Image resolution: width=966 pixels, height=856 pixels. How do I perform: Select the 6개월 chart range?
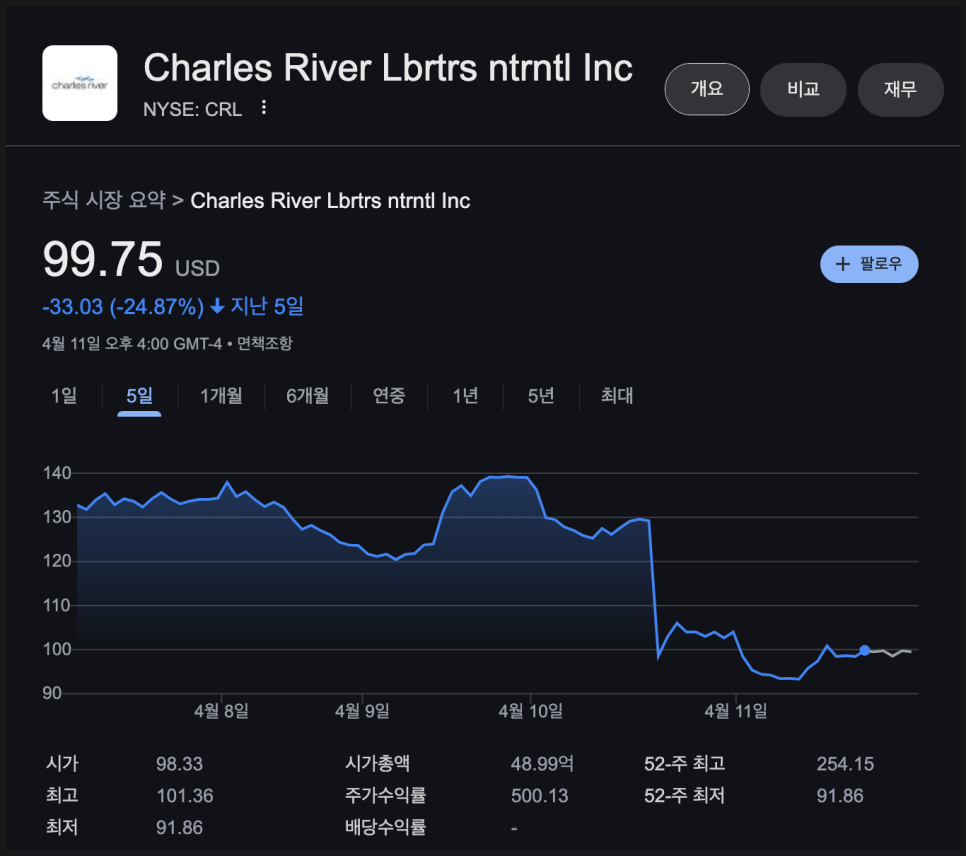pos(307,396)
